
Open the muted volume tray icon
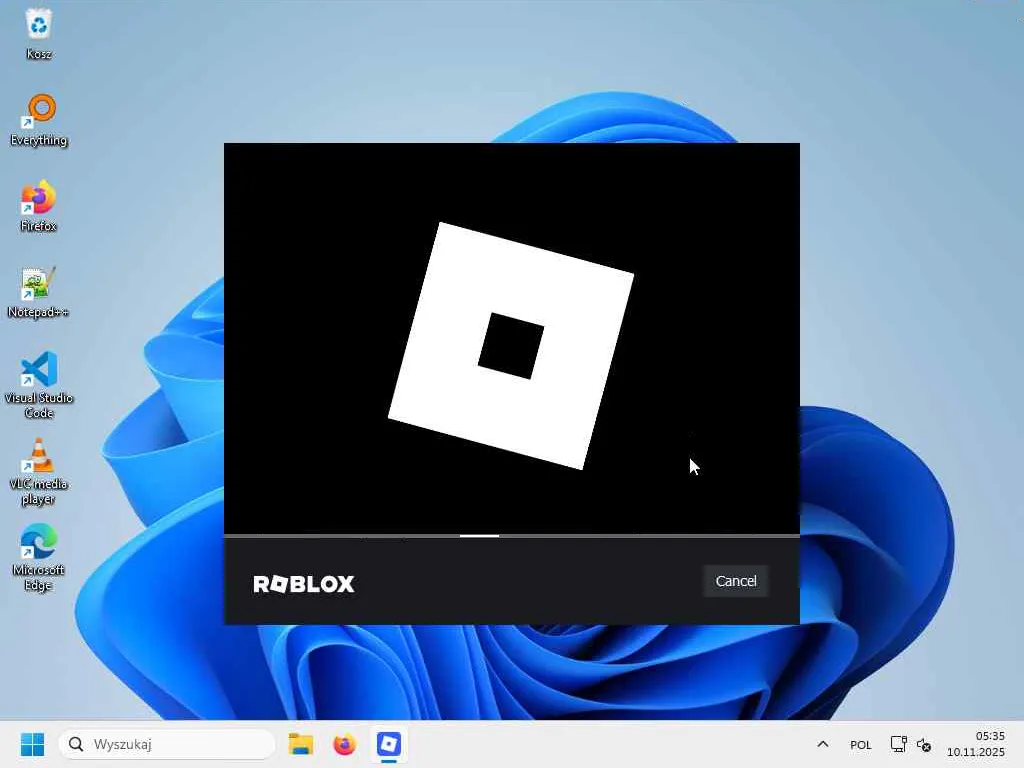click(x=923, y=744)
